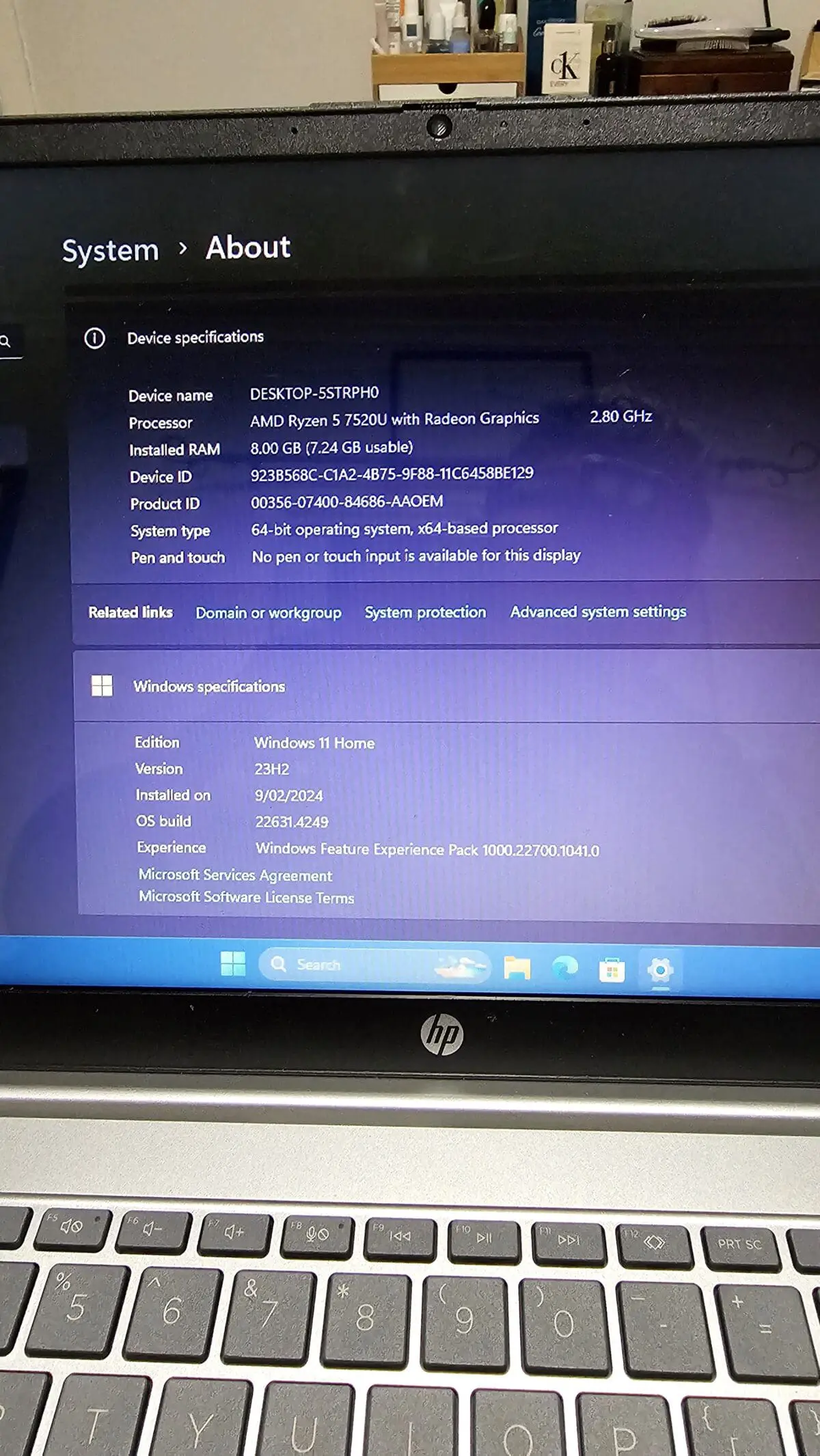Select the version value 23H2

tap(272, 769)
